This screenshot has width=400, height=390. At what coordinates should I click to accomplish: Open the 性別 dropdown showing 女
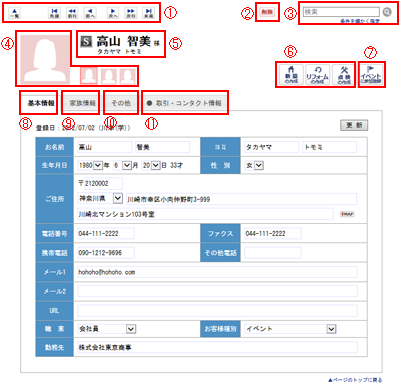coord(259,165)
